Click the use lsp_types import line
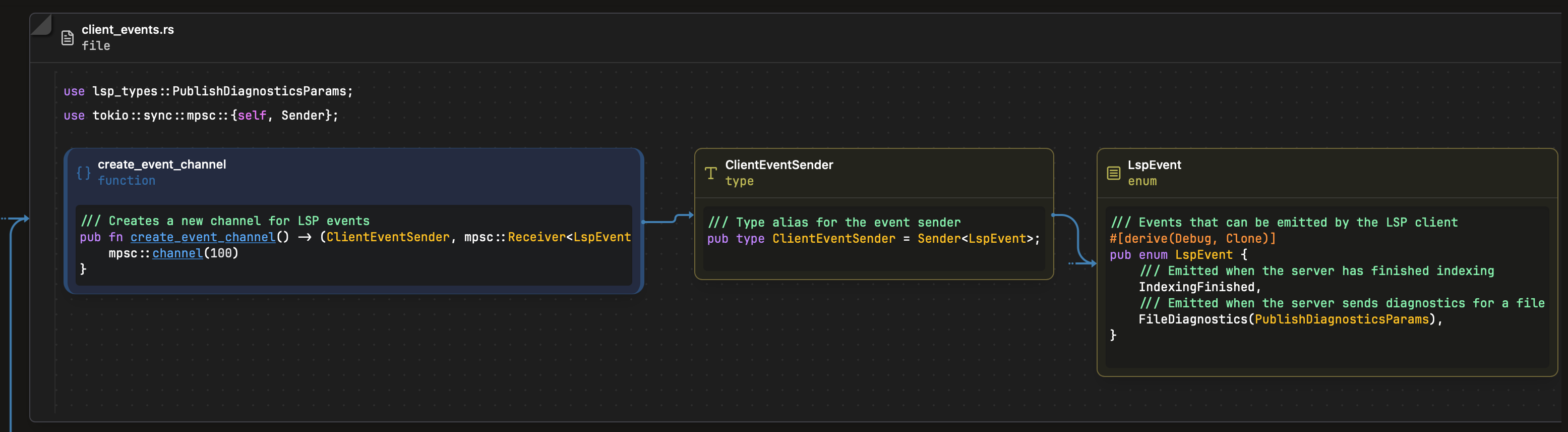Image resolution: width=1568 pixels, height=432 pixels. [x=208, y=91]
